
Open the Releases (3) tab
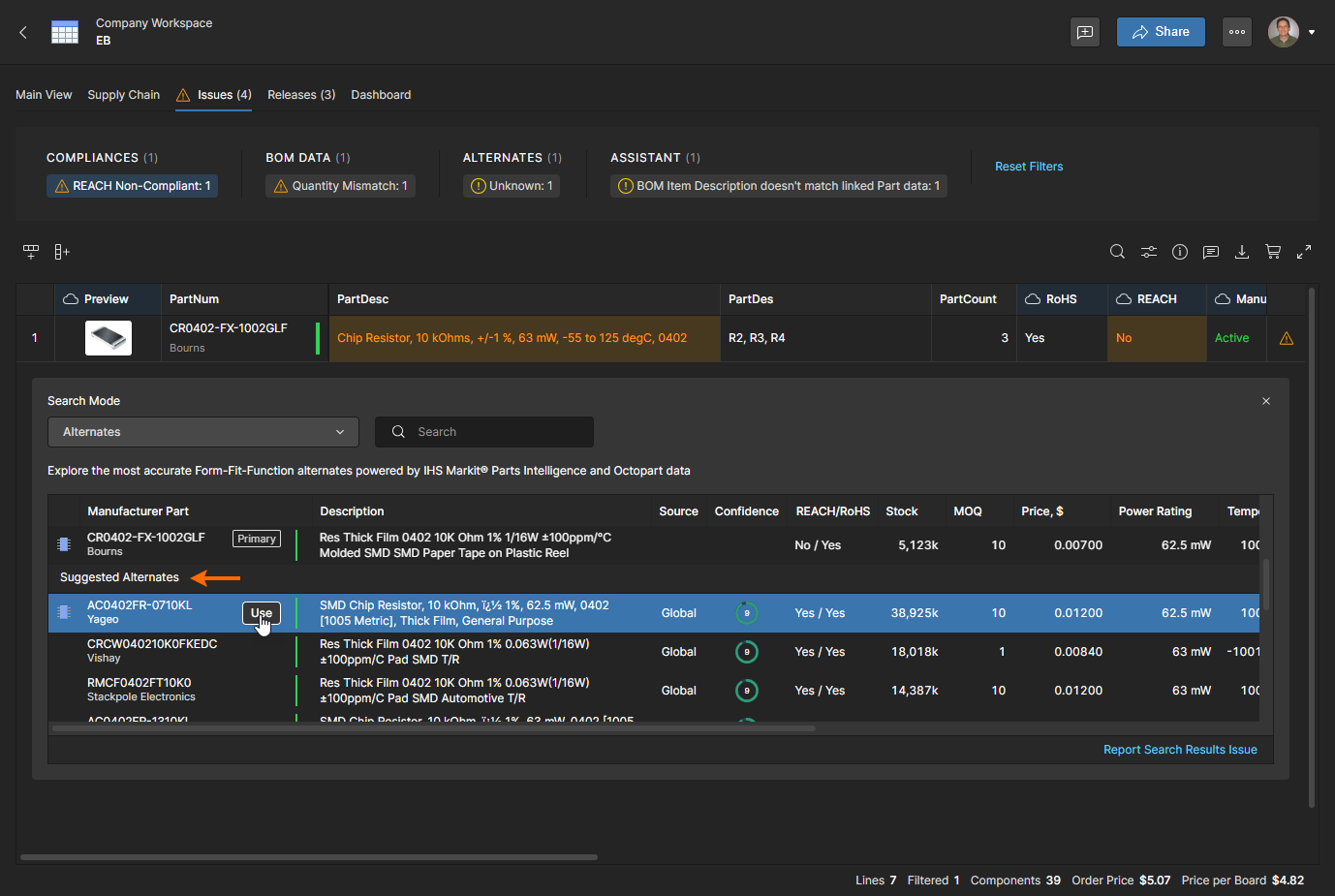click(x=301, y=95)
